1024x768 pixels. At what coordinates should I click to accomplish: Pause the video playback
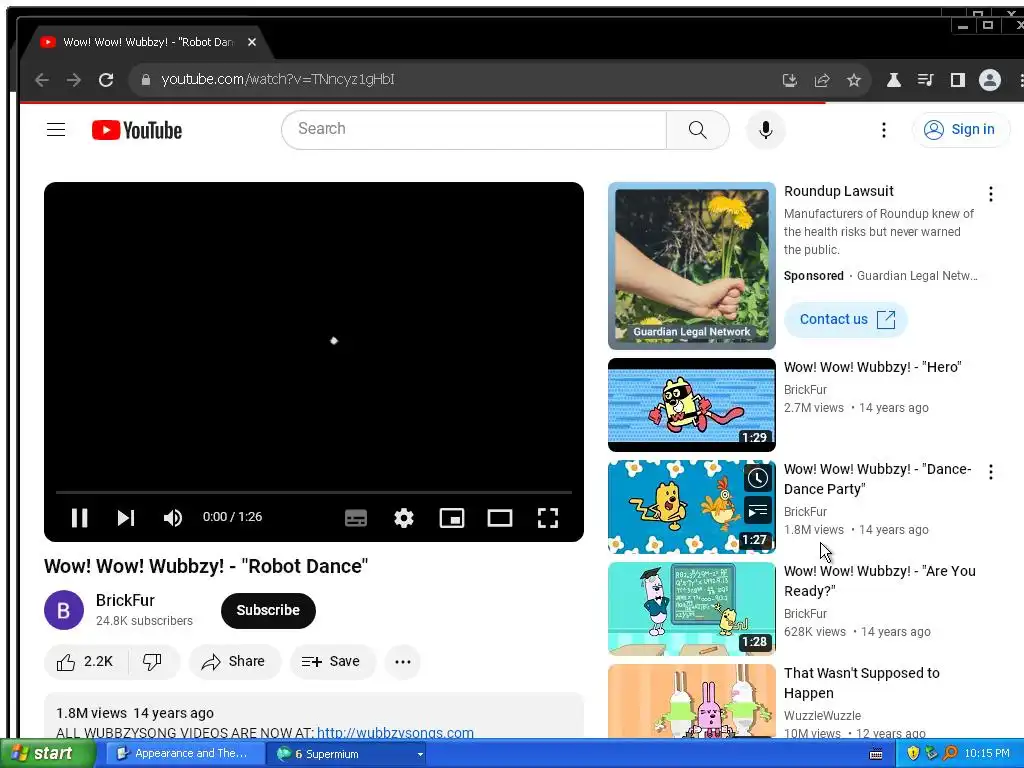coord(80,518)
